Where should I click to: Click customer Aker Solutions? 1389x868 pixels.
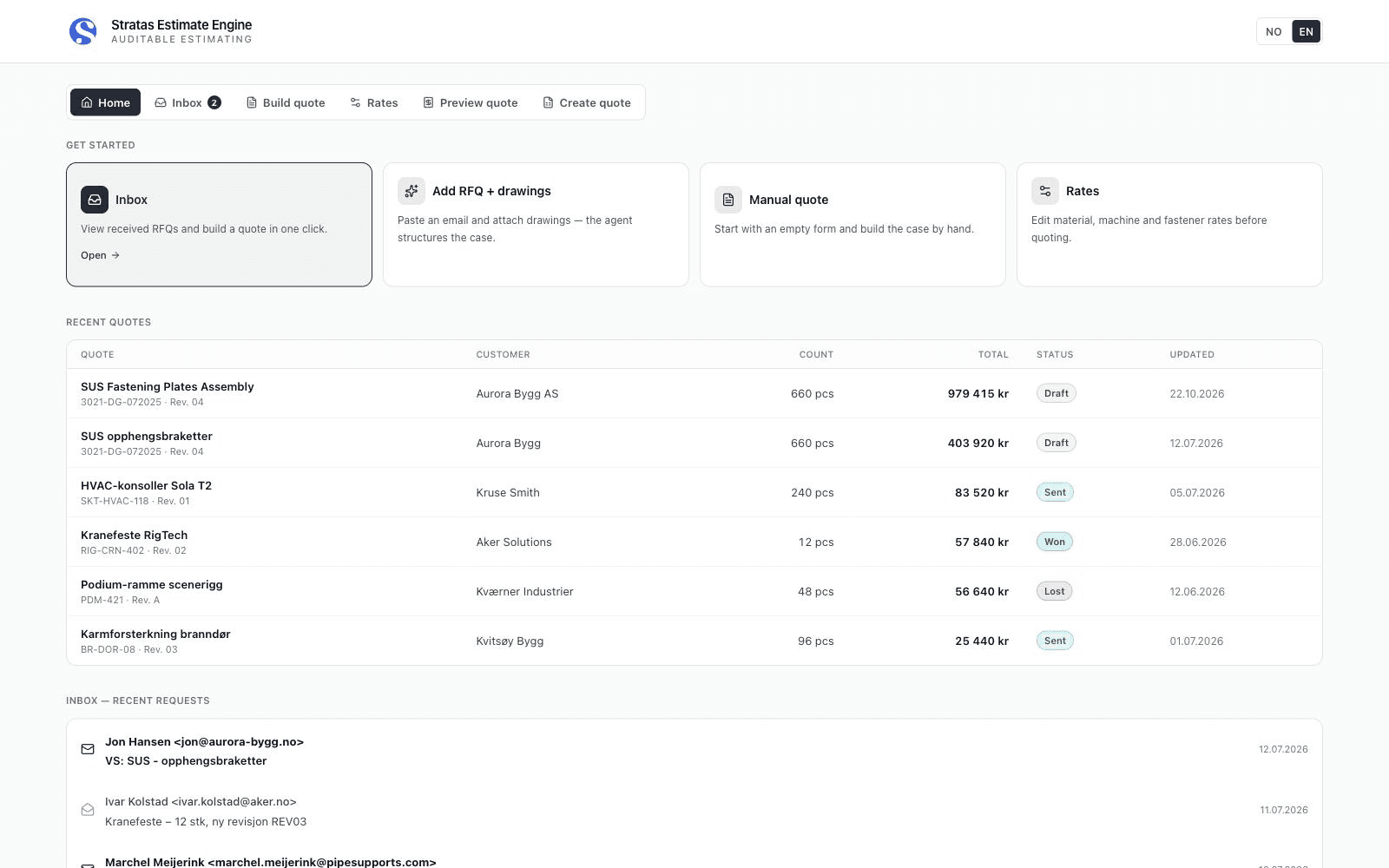coord(514,542)
